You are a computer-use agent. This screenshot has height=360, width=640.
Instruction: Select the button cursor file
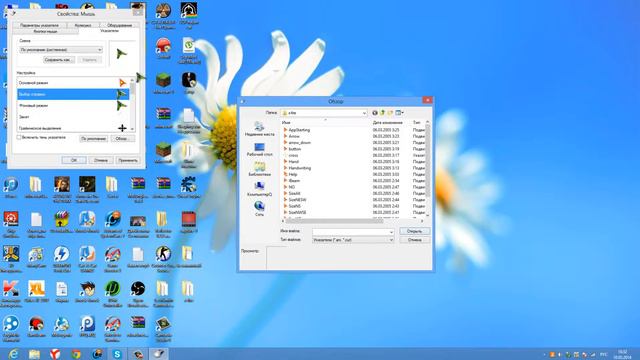pos(292,149)
